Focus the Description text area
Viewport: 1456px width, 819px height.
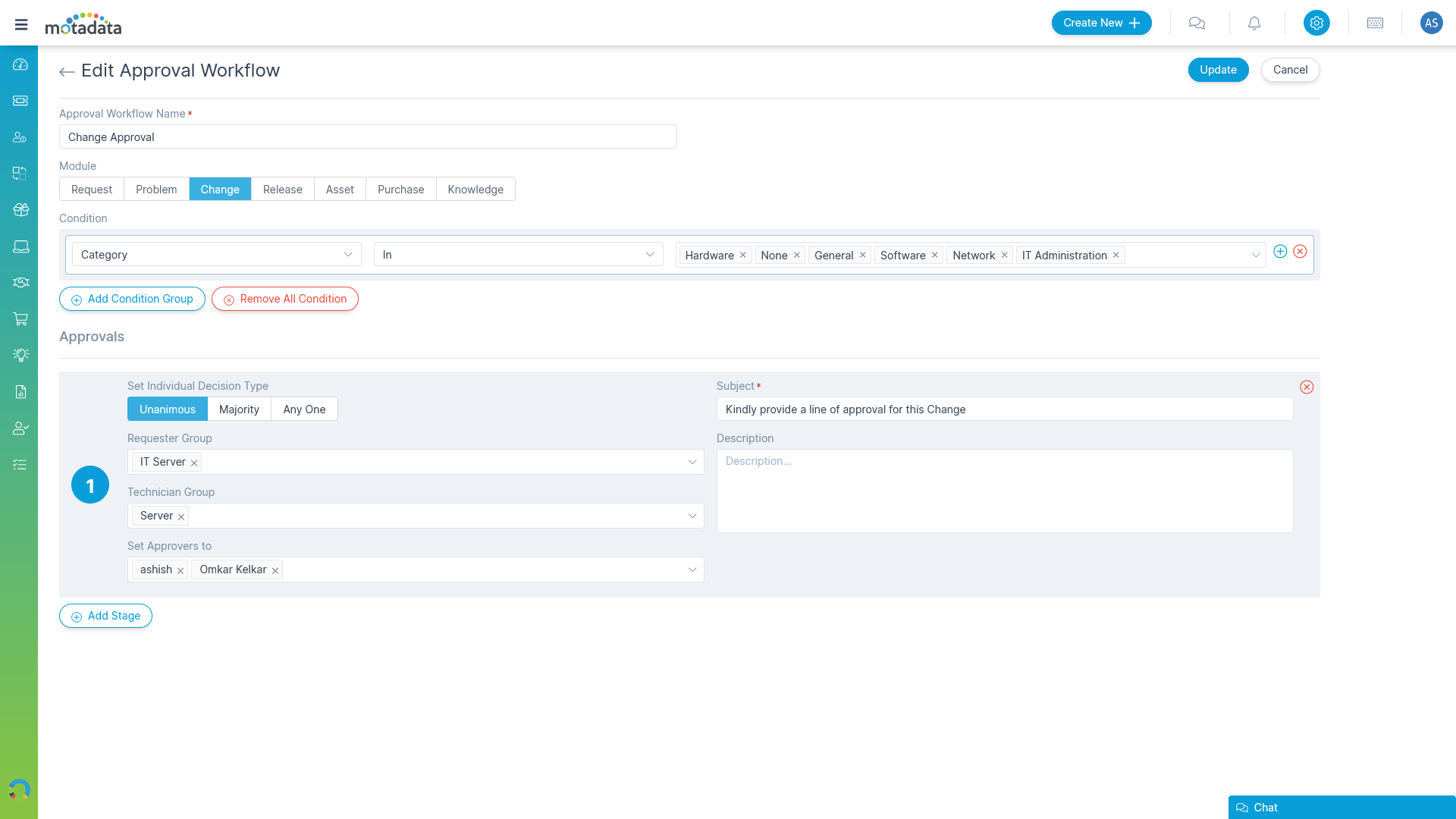1005,491
